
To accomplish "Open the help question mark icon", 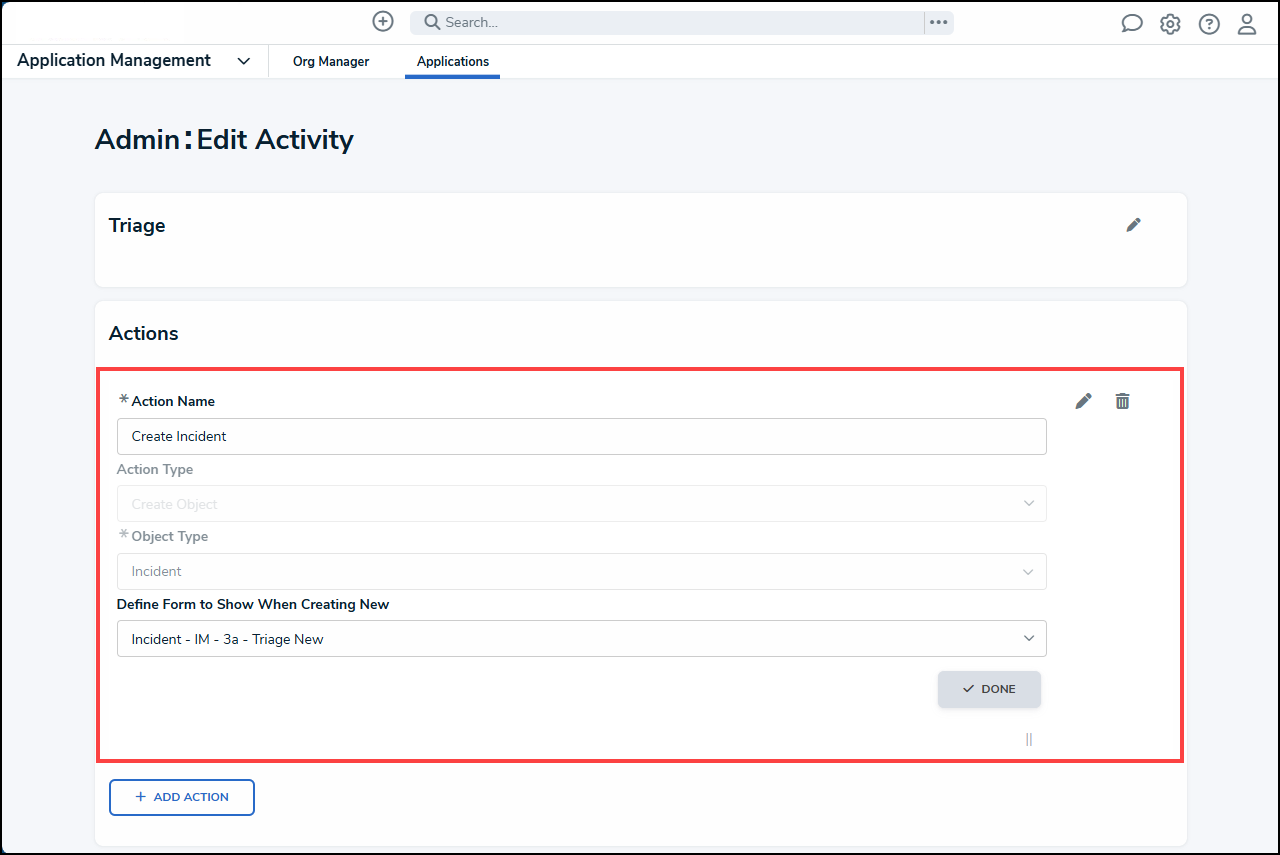I will tap(1209, 24).
